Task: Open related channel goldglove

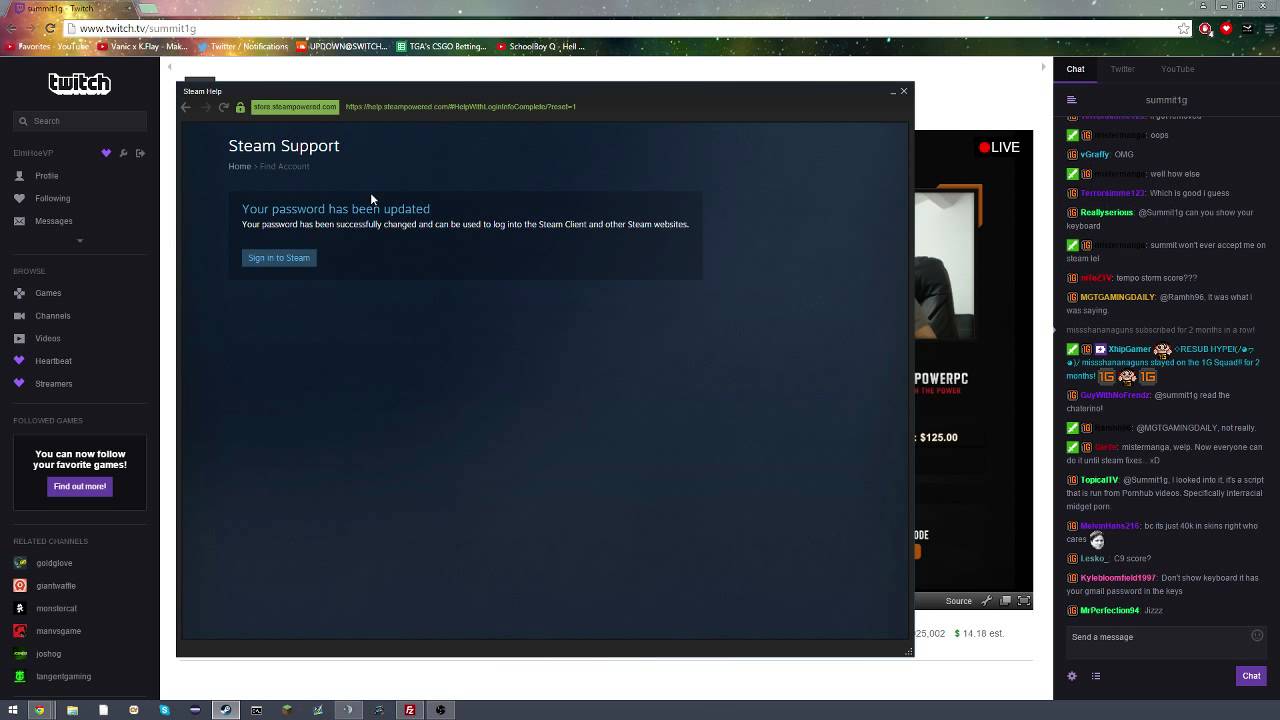Action: [x=54, y=563]
